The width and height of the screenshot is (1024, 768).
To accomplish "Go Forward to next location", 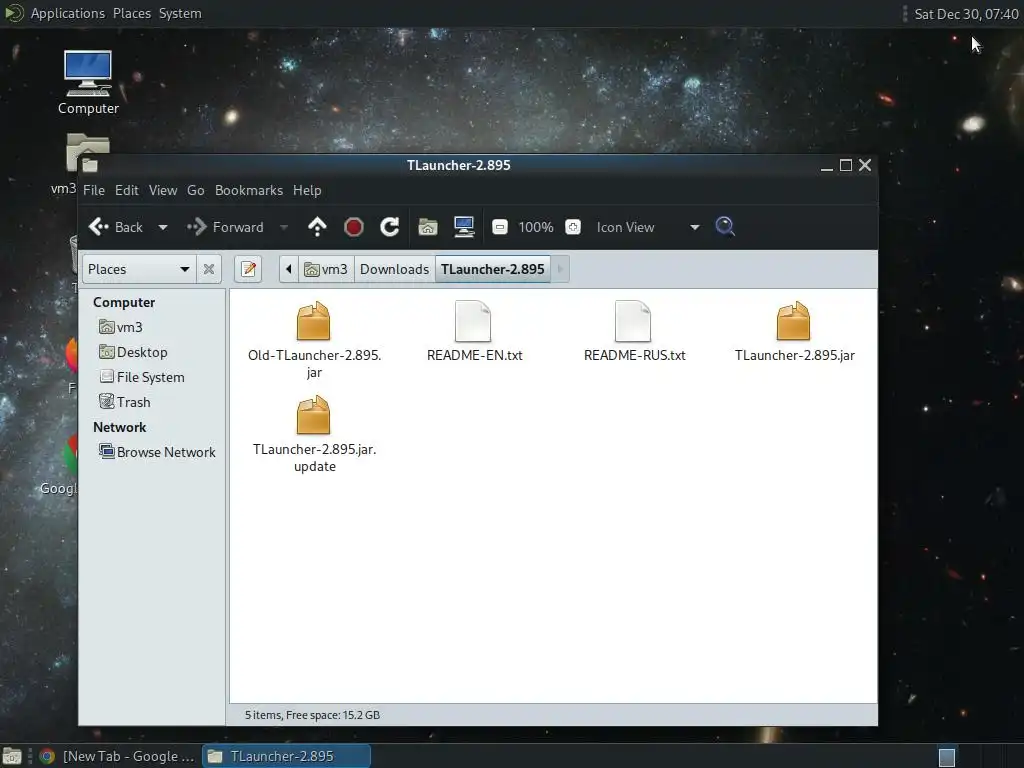I will click(226, 227).
